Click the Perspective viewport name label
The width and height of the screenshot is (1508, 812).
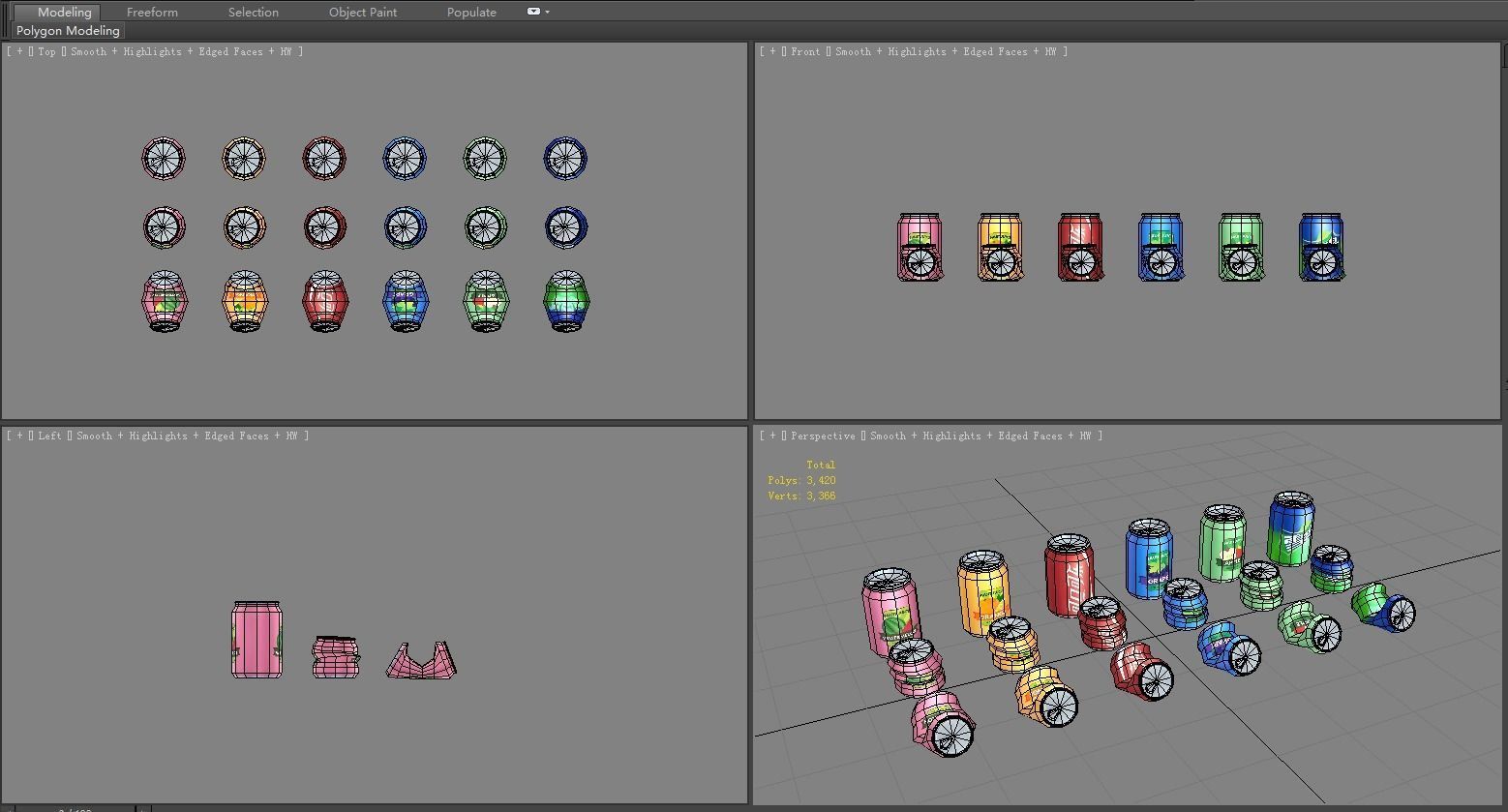click(x=823, y=436)
